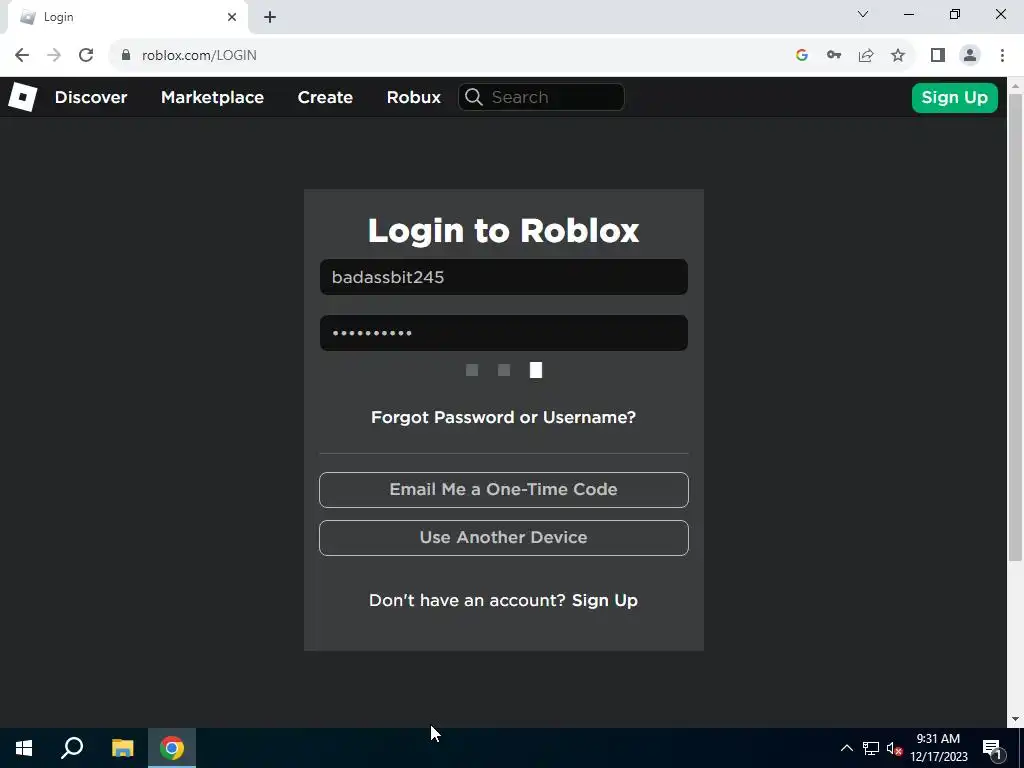Go back with the browser back arrow
Image resolution: width=1024 pixels, height=768 pixels.
[x=22, y=56]
